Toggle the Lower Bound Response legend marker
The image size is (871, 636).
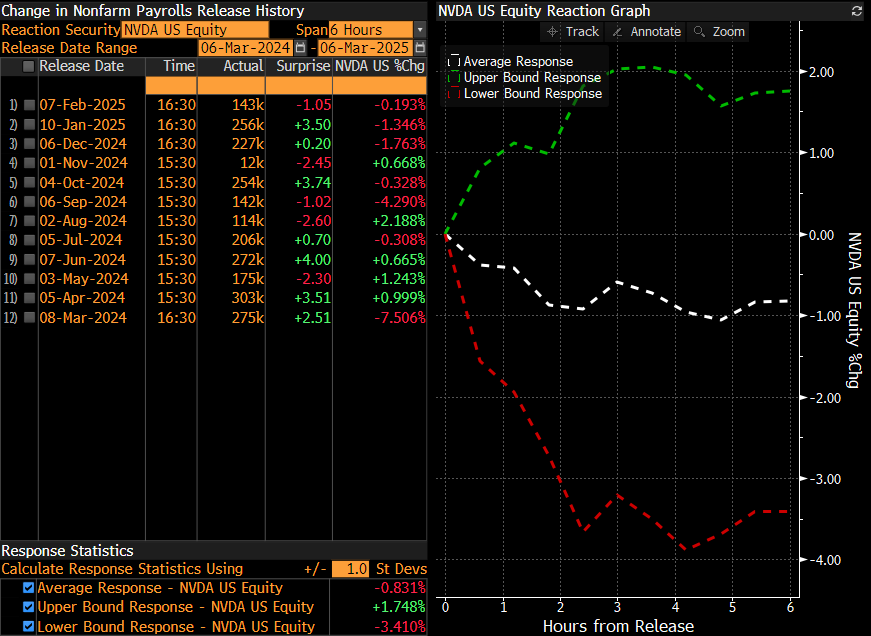pyautogui.click(x=454, y=94)
